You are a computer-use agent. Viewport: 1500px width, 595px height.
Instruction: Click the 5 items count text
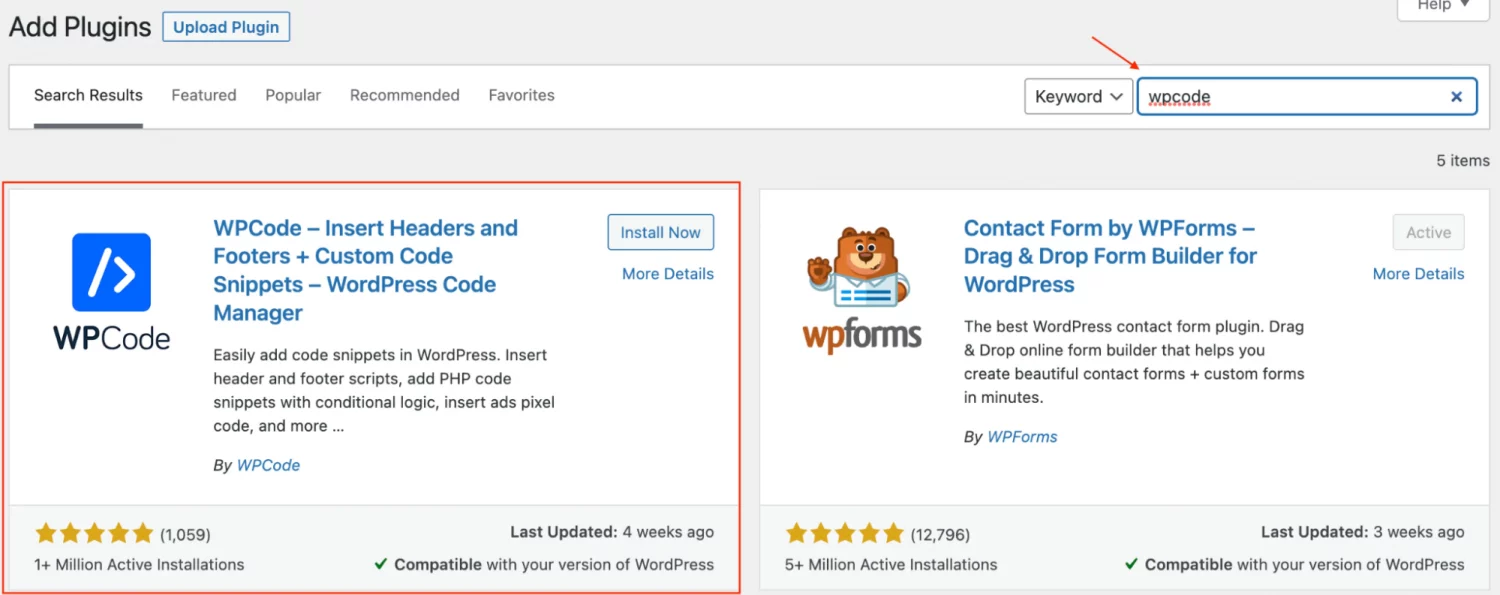click(1463, 161)
